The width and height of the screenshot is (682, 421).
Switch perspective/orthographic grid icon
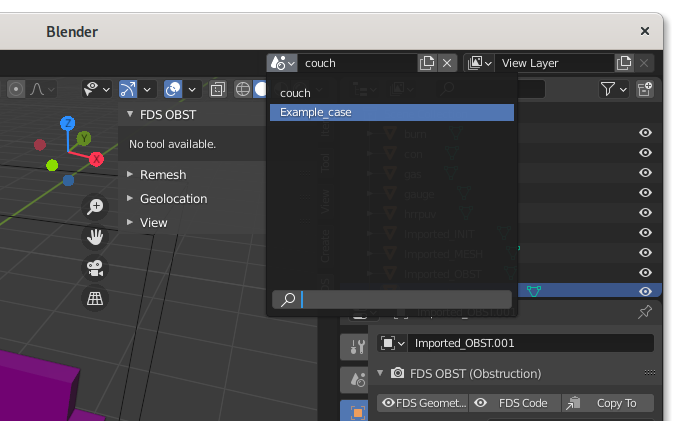(95, 298)
